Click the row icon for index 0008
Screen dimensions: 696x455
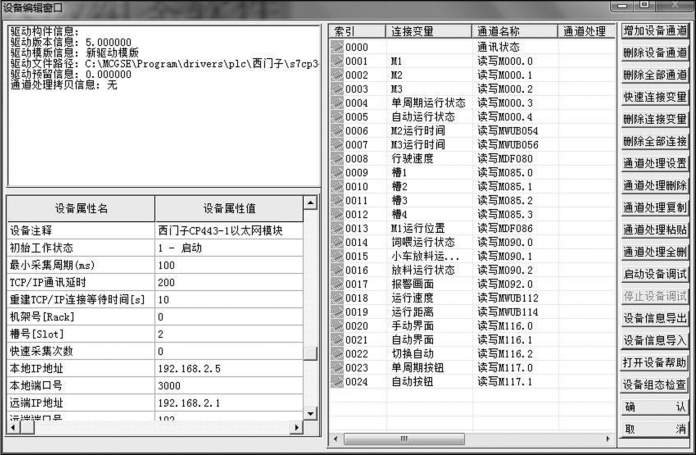click(337, 158)
